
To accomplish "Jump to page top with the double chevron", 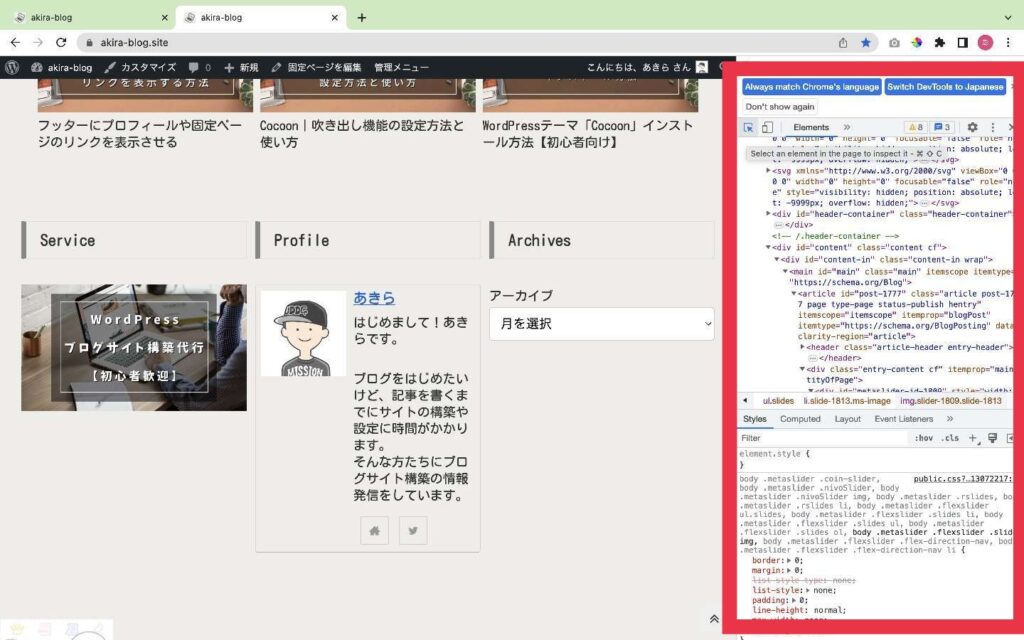I will (x=714, y=618).
